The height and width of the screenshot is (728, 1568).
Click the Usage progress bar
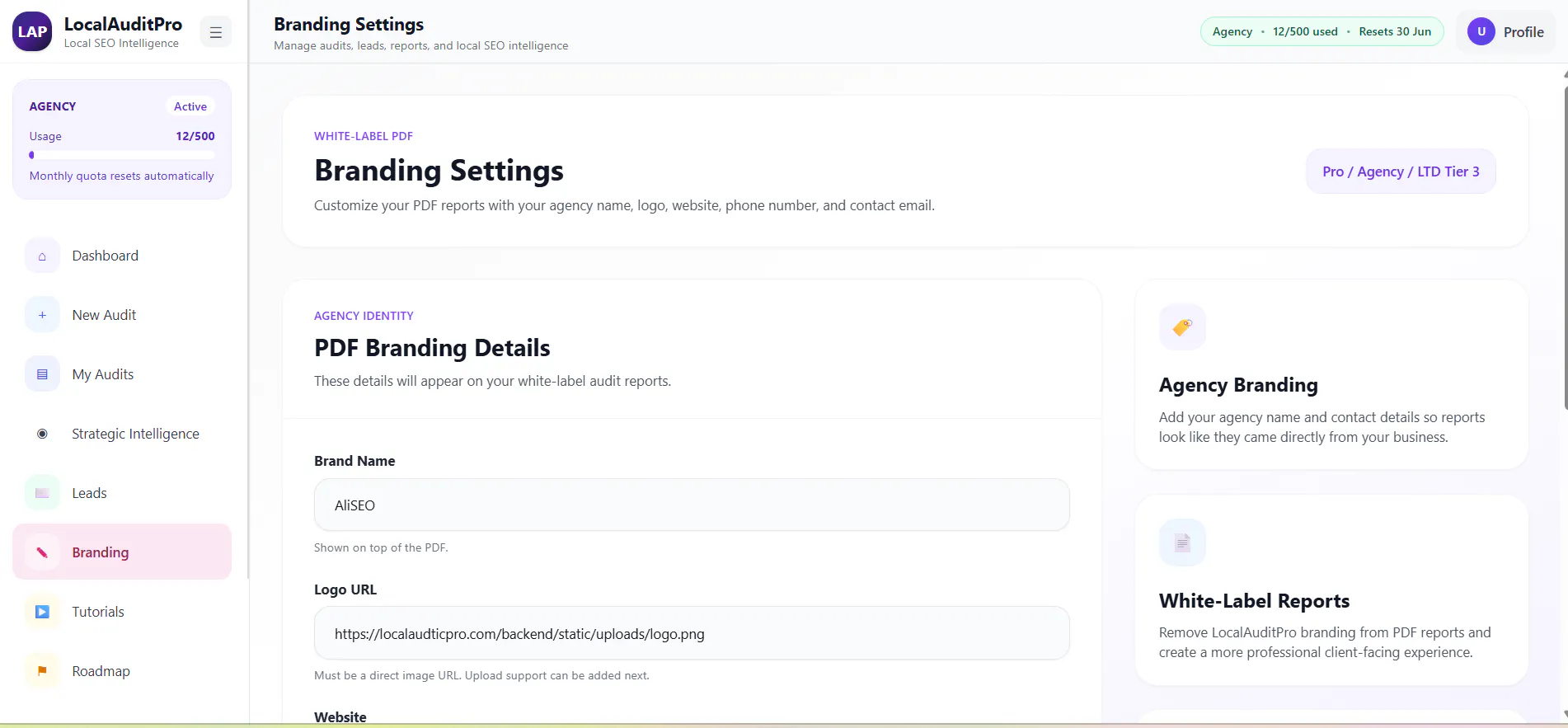point(122,155)
